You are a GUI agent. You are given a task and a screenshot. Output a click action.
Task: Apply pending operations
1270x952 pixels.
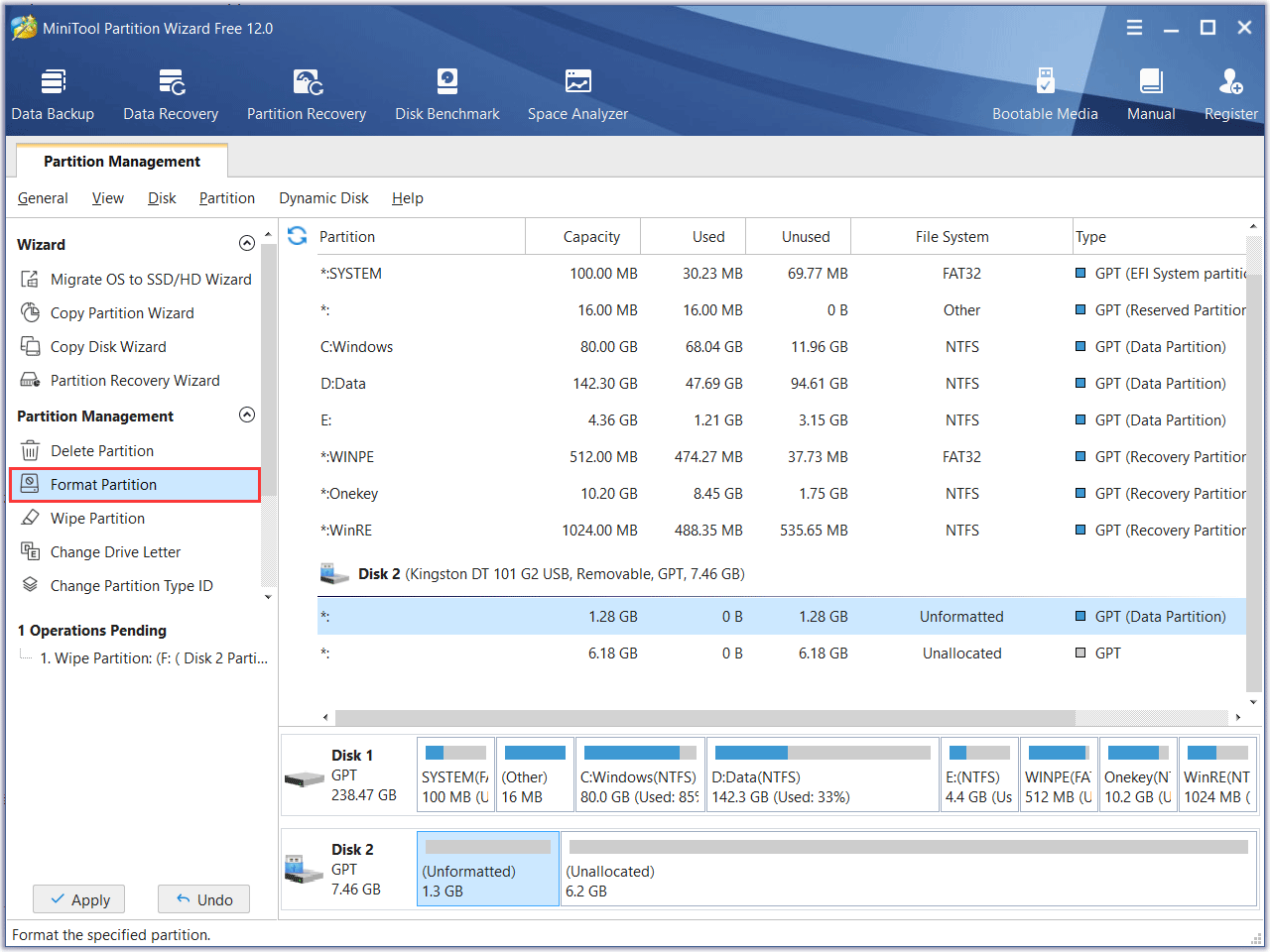click(79, 899)
